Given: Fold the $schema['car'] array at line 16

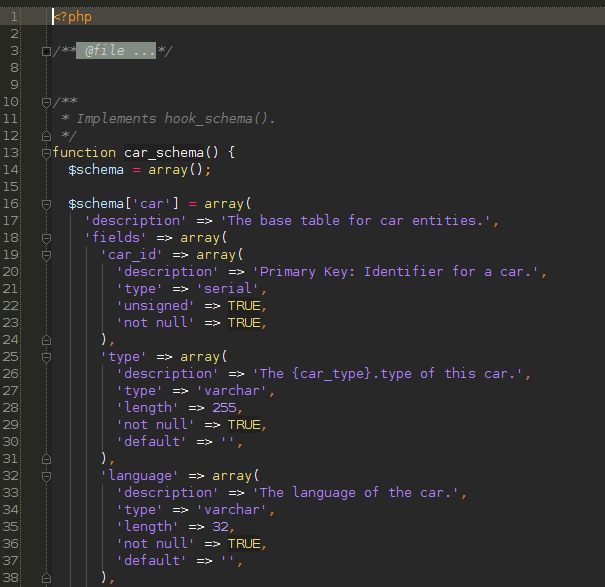Looking at the screenshot, I should 46,204.
